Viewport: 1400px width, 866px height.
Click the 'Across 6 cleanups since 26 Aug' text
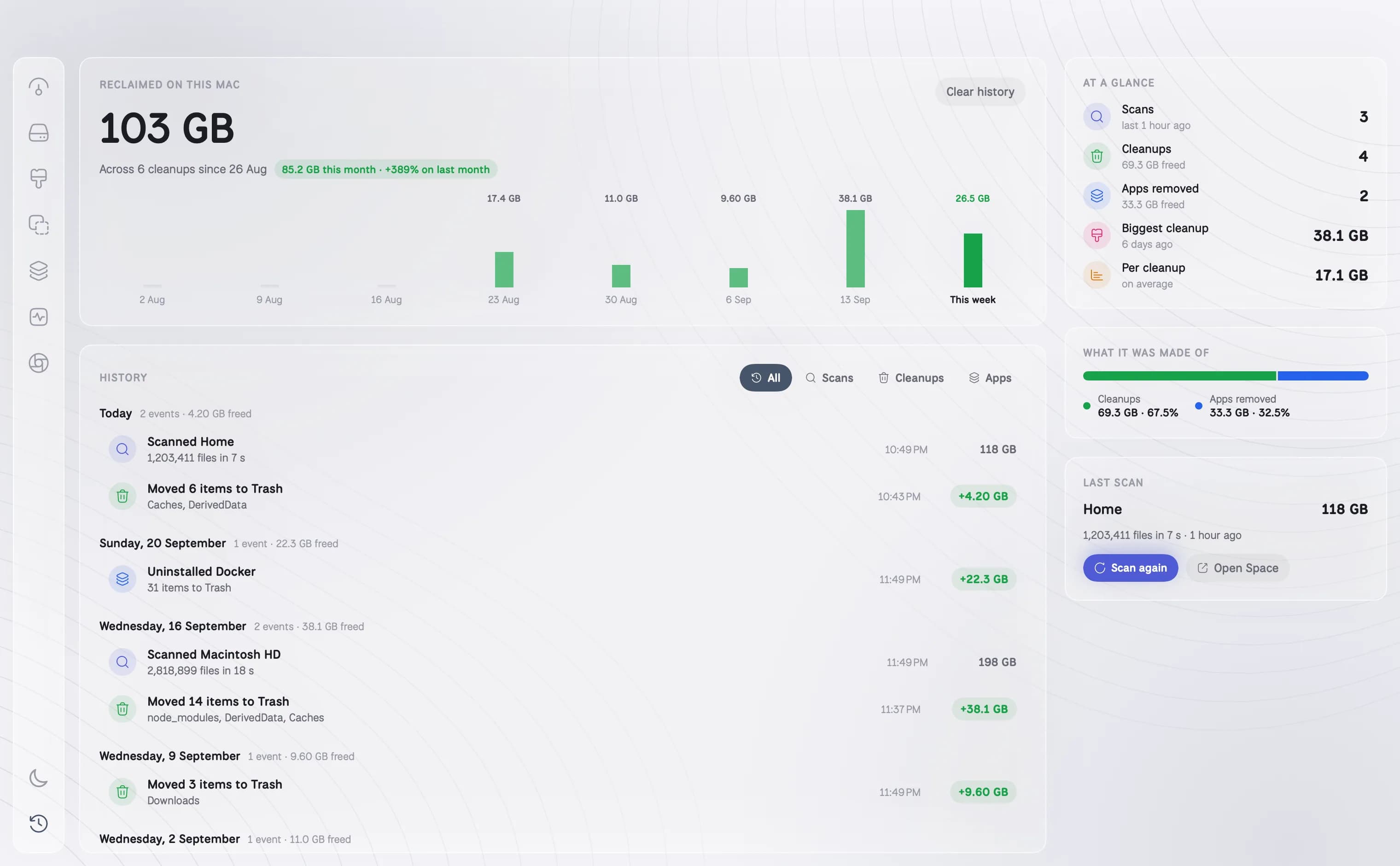[x=183, y=170]
